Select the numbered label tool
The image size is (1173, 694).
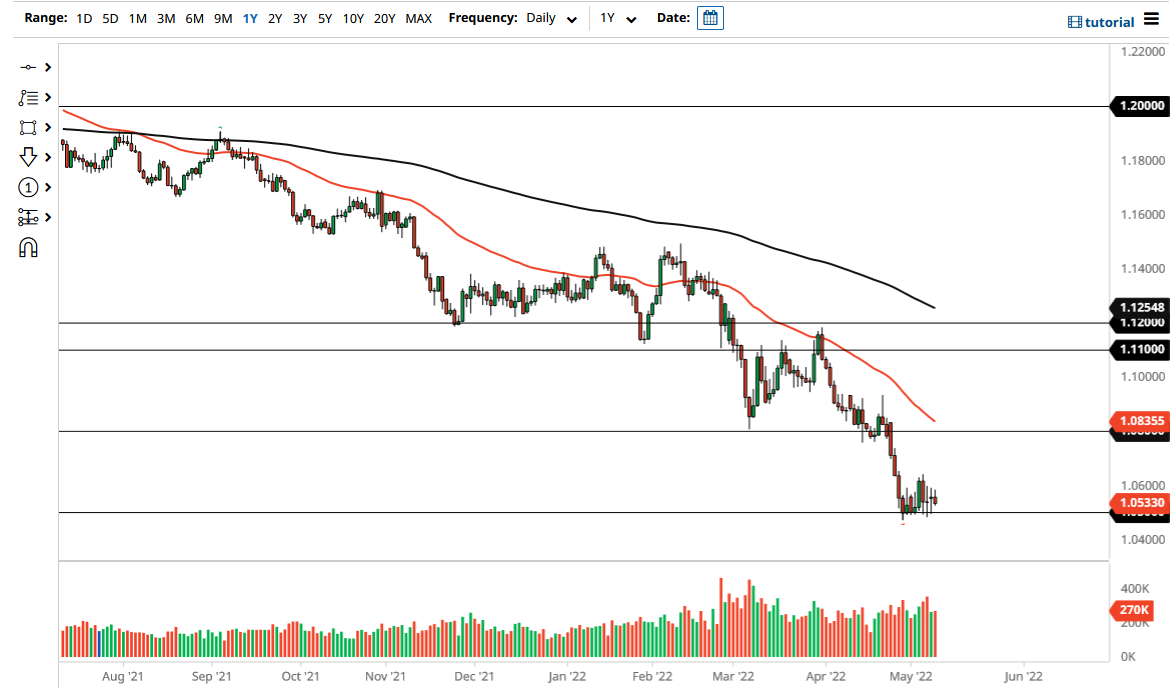click(x=28, y=187)
